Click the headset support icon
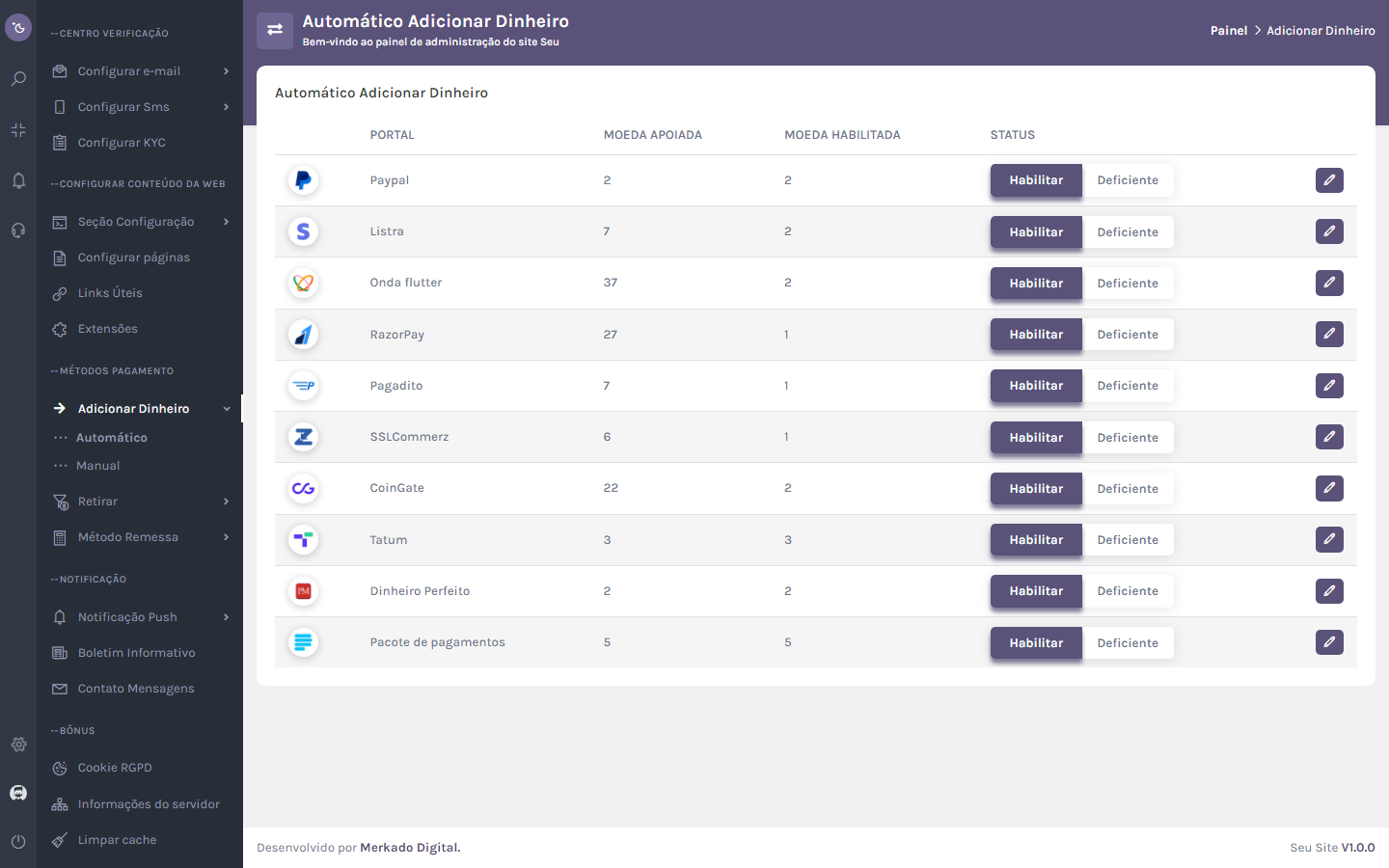1389x868 pixels. coord(18,231)
